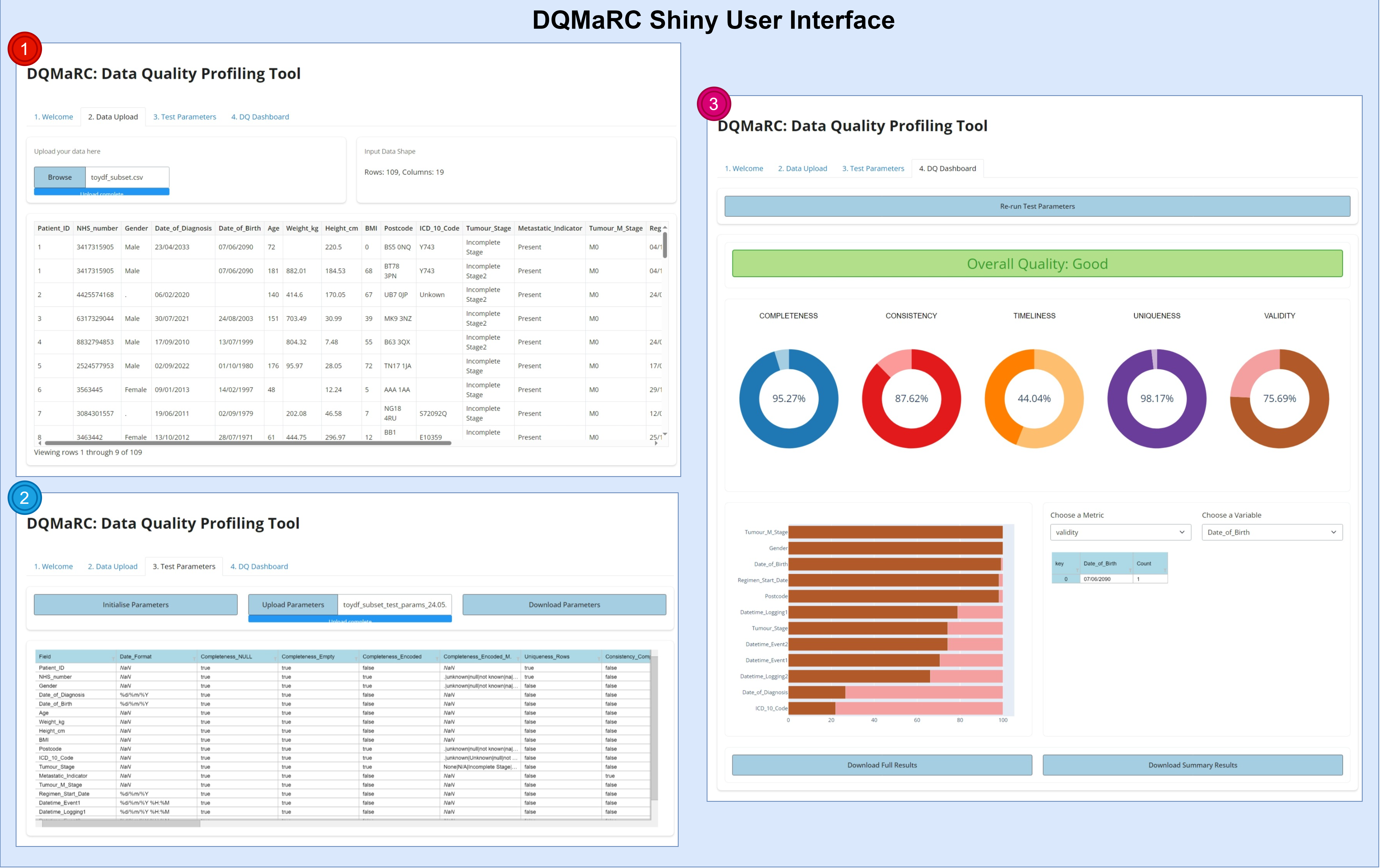Click Postcode column header in patient table
Image resolution: width=1380 pixels, height=868 pixels.
(x=398, y=228)
